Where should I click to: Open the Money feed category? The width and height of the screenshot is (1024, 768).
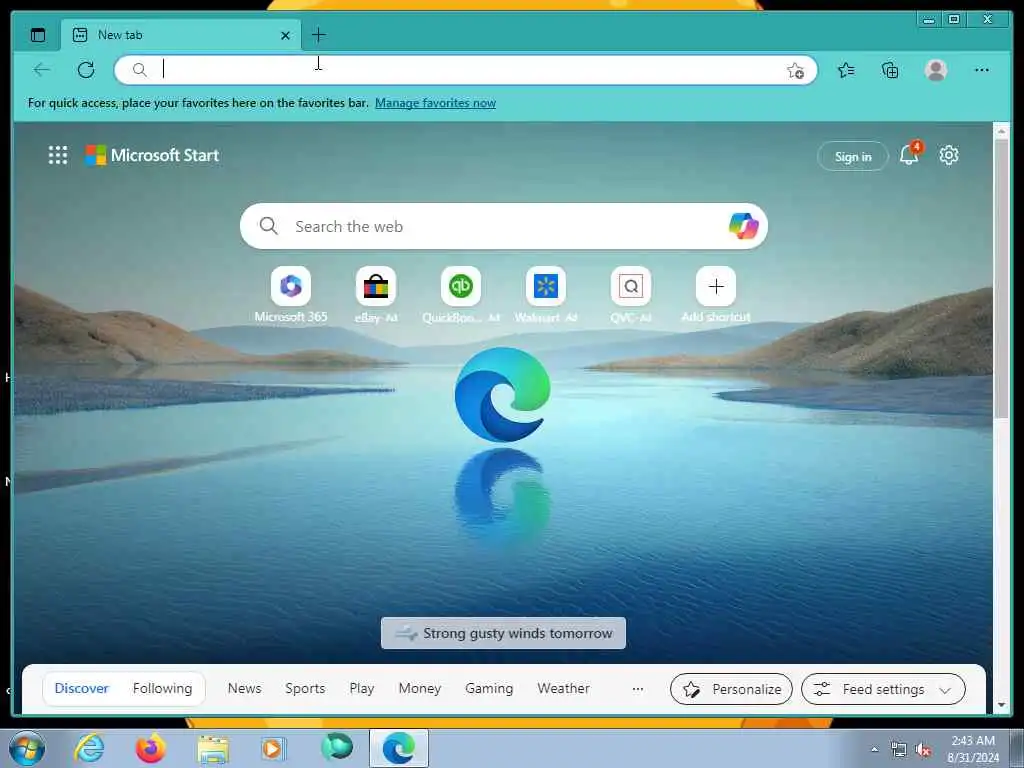[420, 688]
